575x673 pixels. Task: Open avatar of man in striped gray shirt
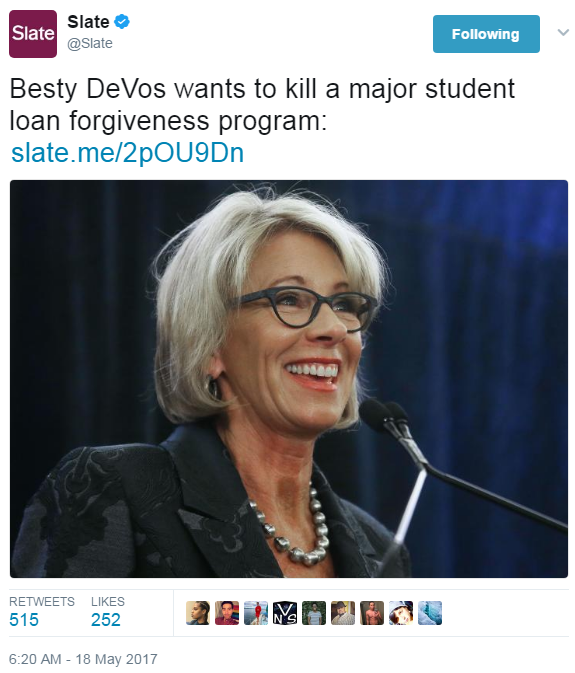tap(314, 612)
